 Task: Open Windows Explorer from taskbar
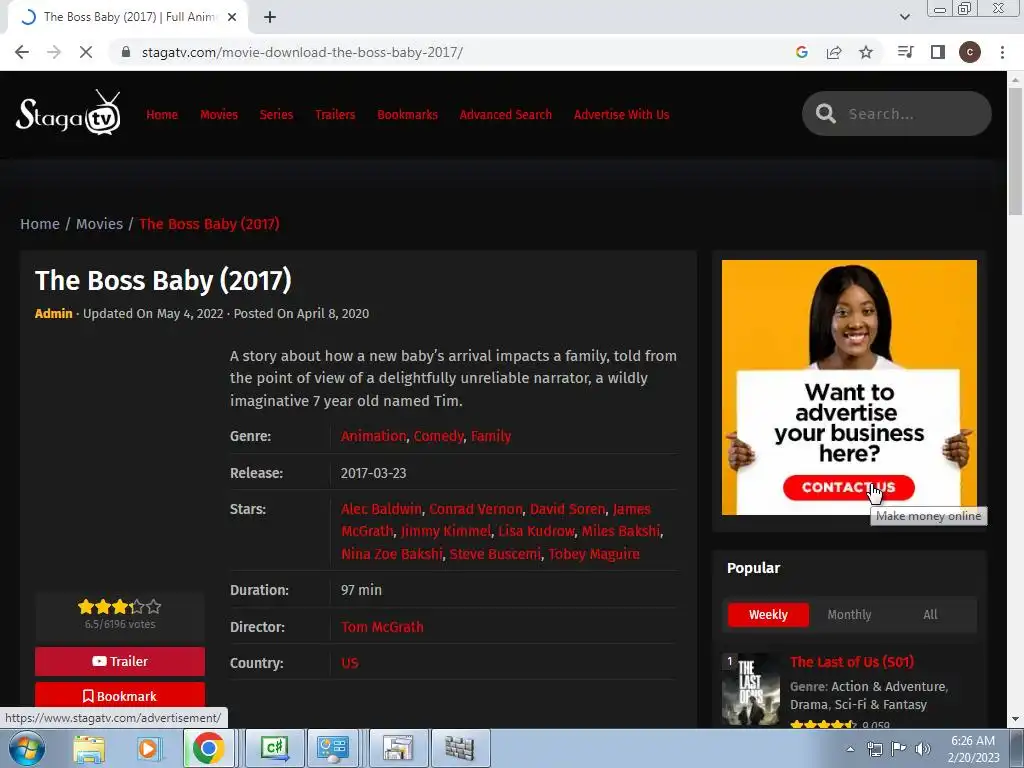(89, 748)
